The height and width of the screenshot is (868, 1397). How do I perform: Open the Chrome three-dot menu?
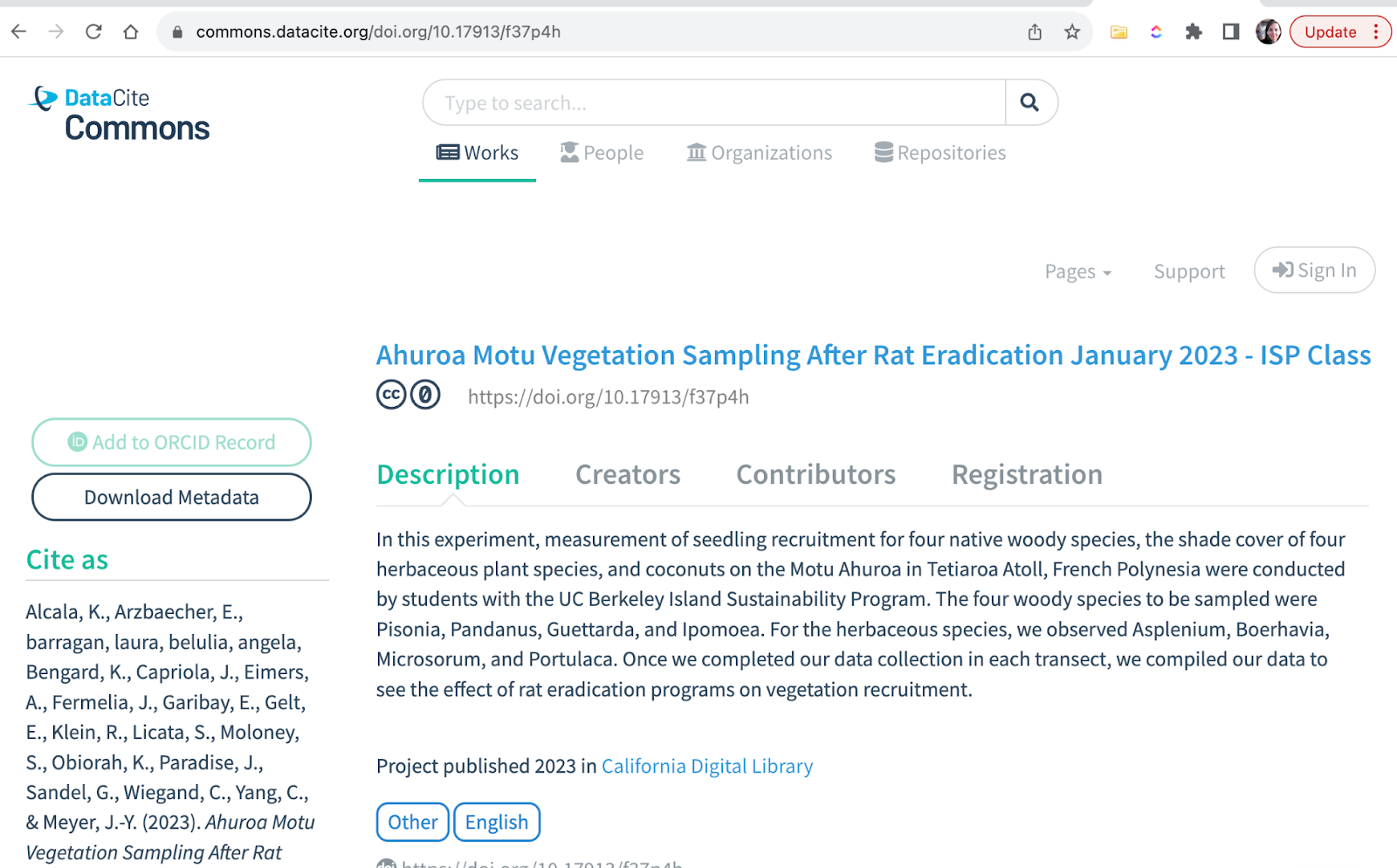pyautogui.click(x=1376, y=32)
